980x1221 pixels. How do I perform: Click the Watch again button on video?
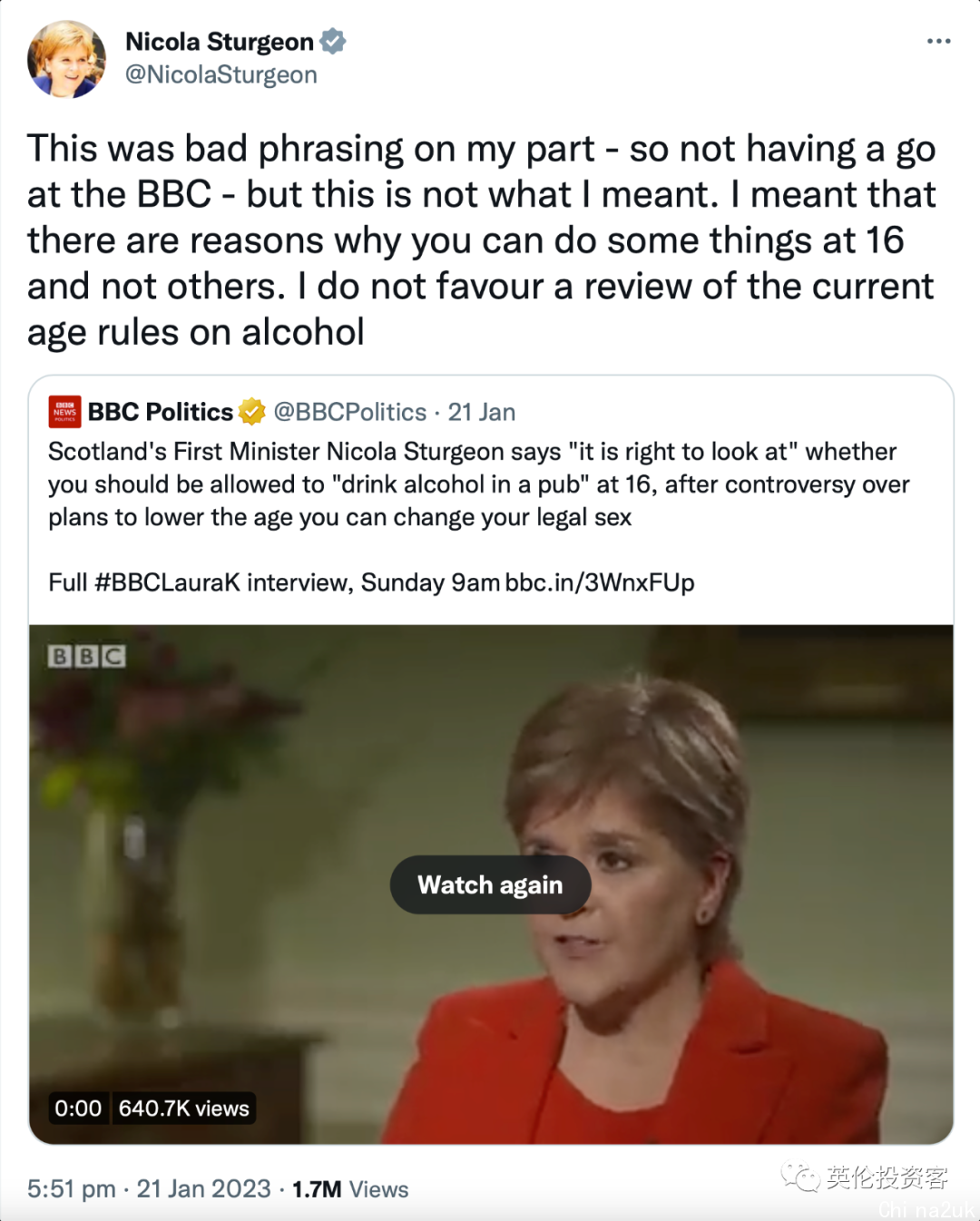490,884
